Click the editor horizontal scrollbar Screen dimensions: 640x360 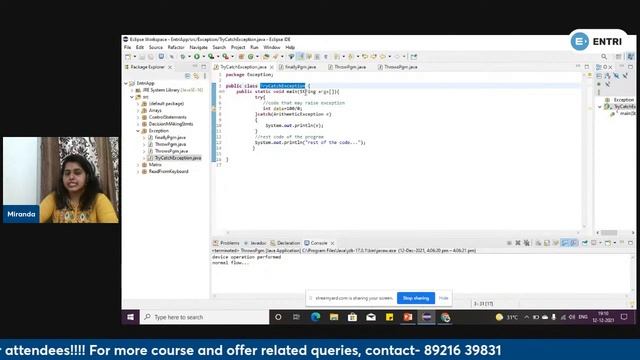coord(404,232)
